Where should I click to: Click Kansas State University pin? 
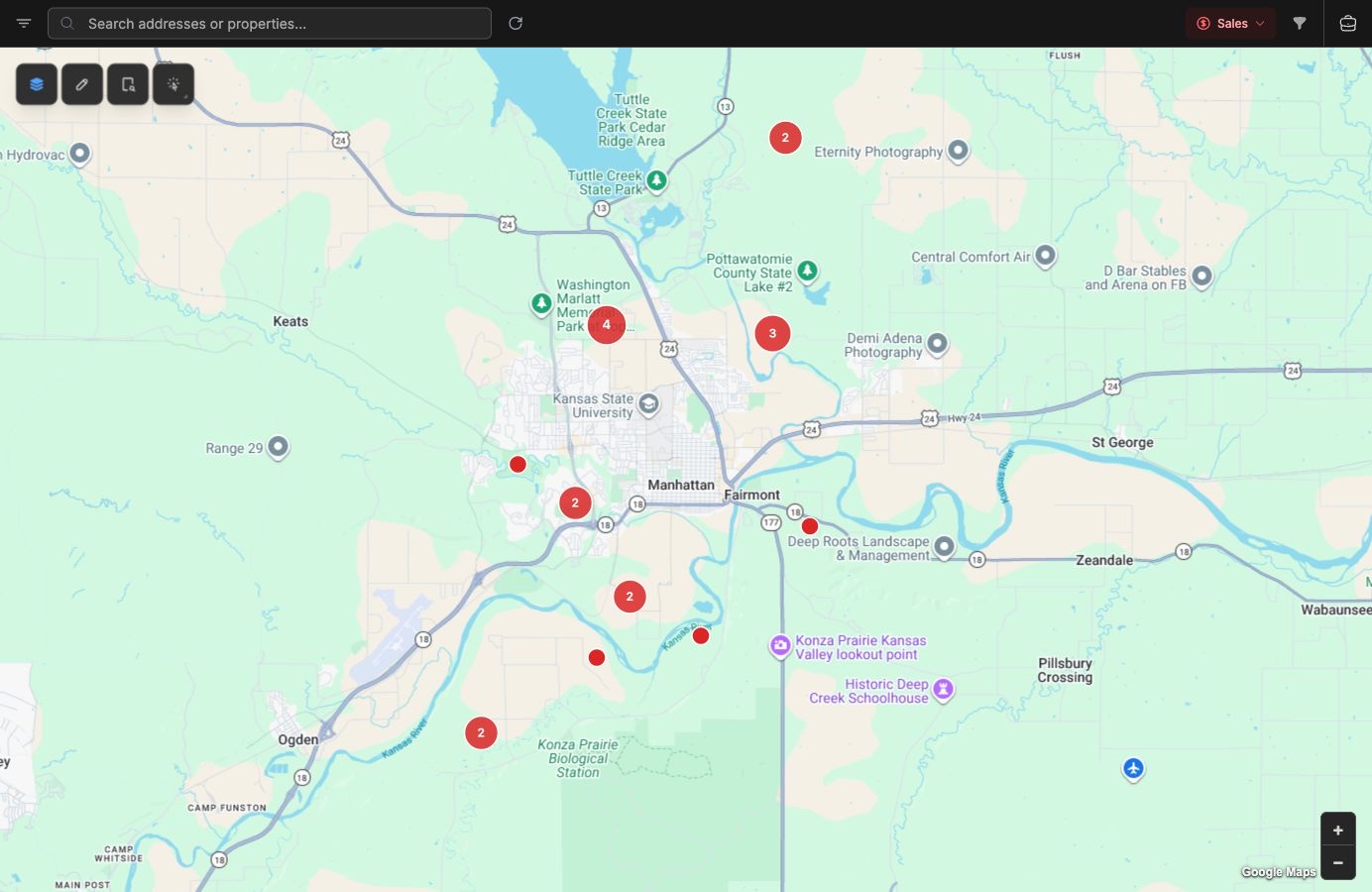[x=648, y=403]
